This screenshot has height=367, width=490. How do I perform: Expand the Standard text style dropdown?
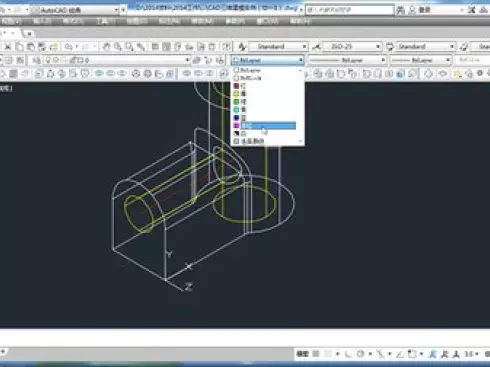point(279,46)
